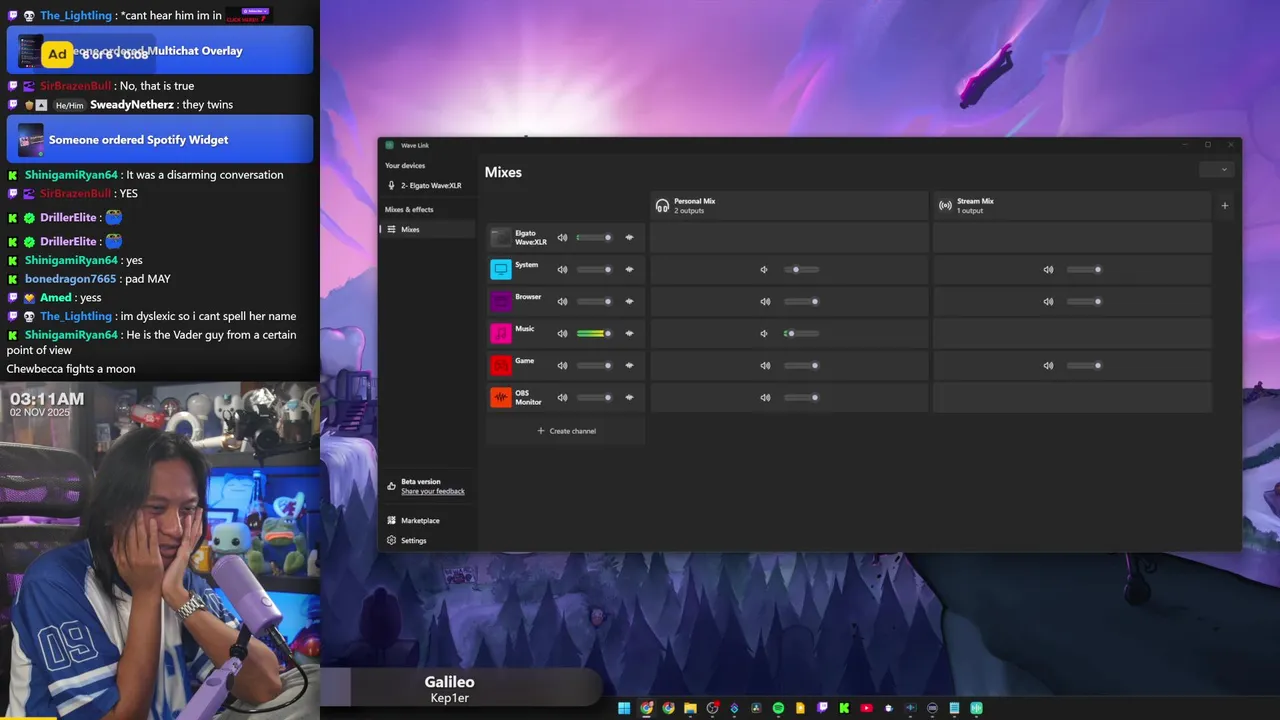Image resolution: width=1280 pixels, height=720 pixels.
Task: Click the pink Music channel icon
Action: [x=501, y=333]
